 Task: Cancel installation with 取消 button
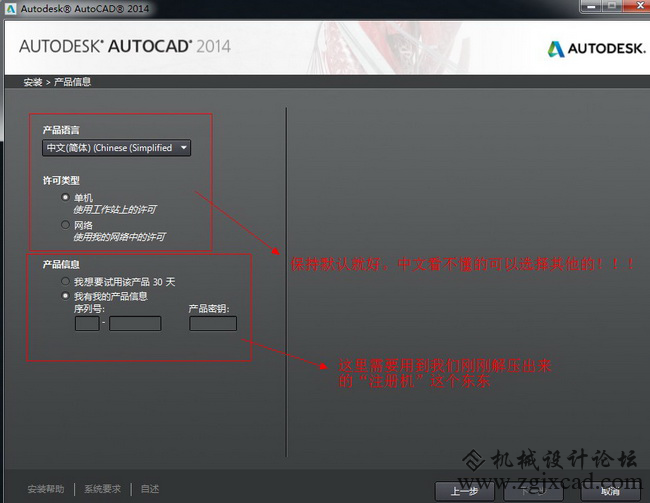pos(611,492)
